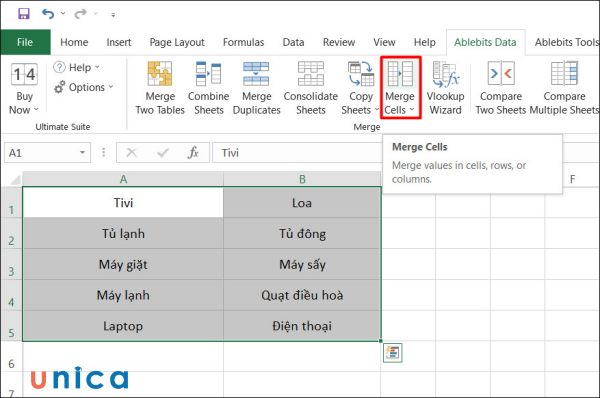Open the File tab
This screenshot has height=398, width=600.
(x=25, y=42)
